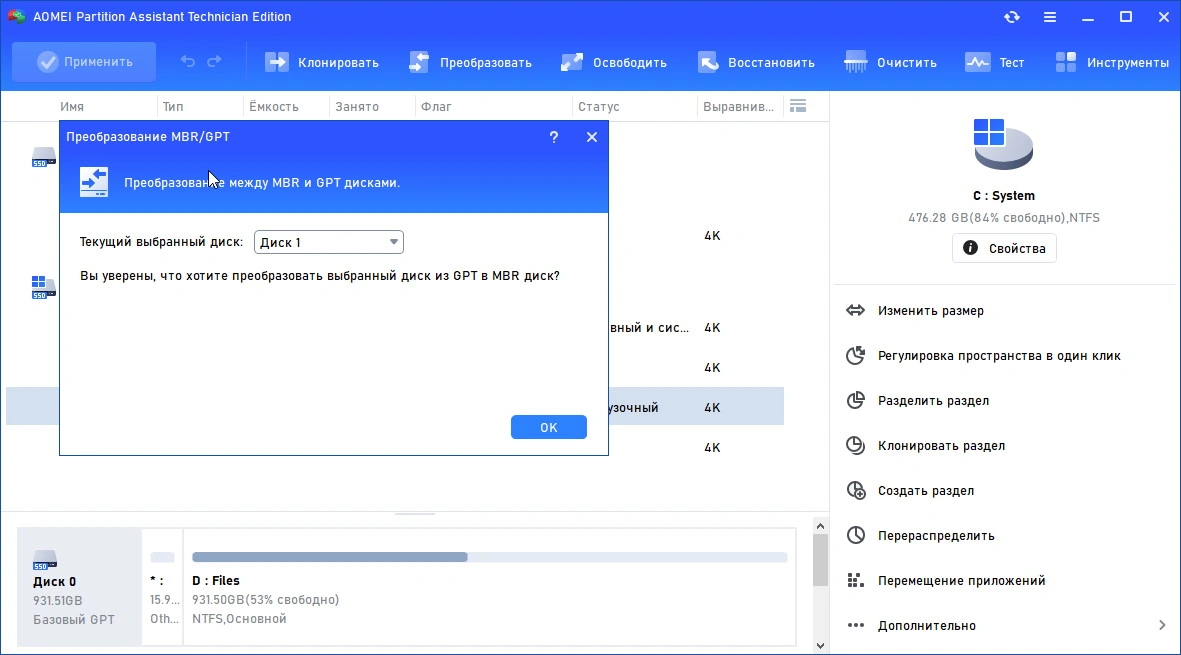Select Разделить раздел option
1181x655 pixels.
pyautogui.click(x=933, y=401)
